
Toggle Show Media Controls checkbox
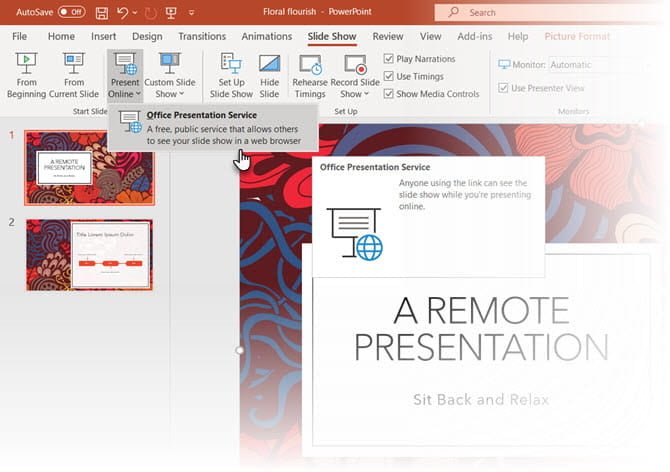pyautogui.click(x=388, y=94)
